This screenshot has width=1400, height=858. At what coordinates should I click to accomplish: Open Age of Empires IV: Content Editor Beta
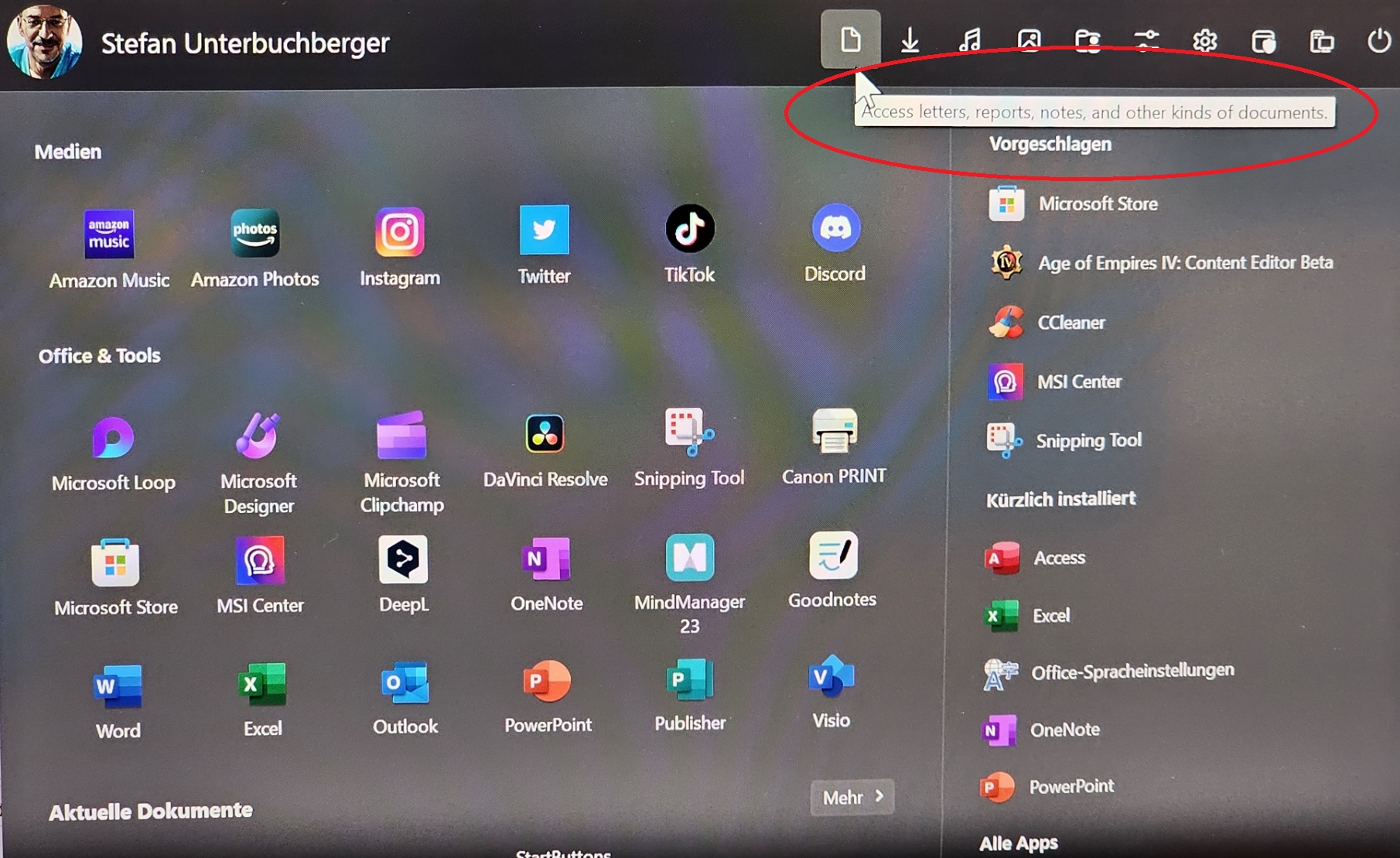[1161, 263]
